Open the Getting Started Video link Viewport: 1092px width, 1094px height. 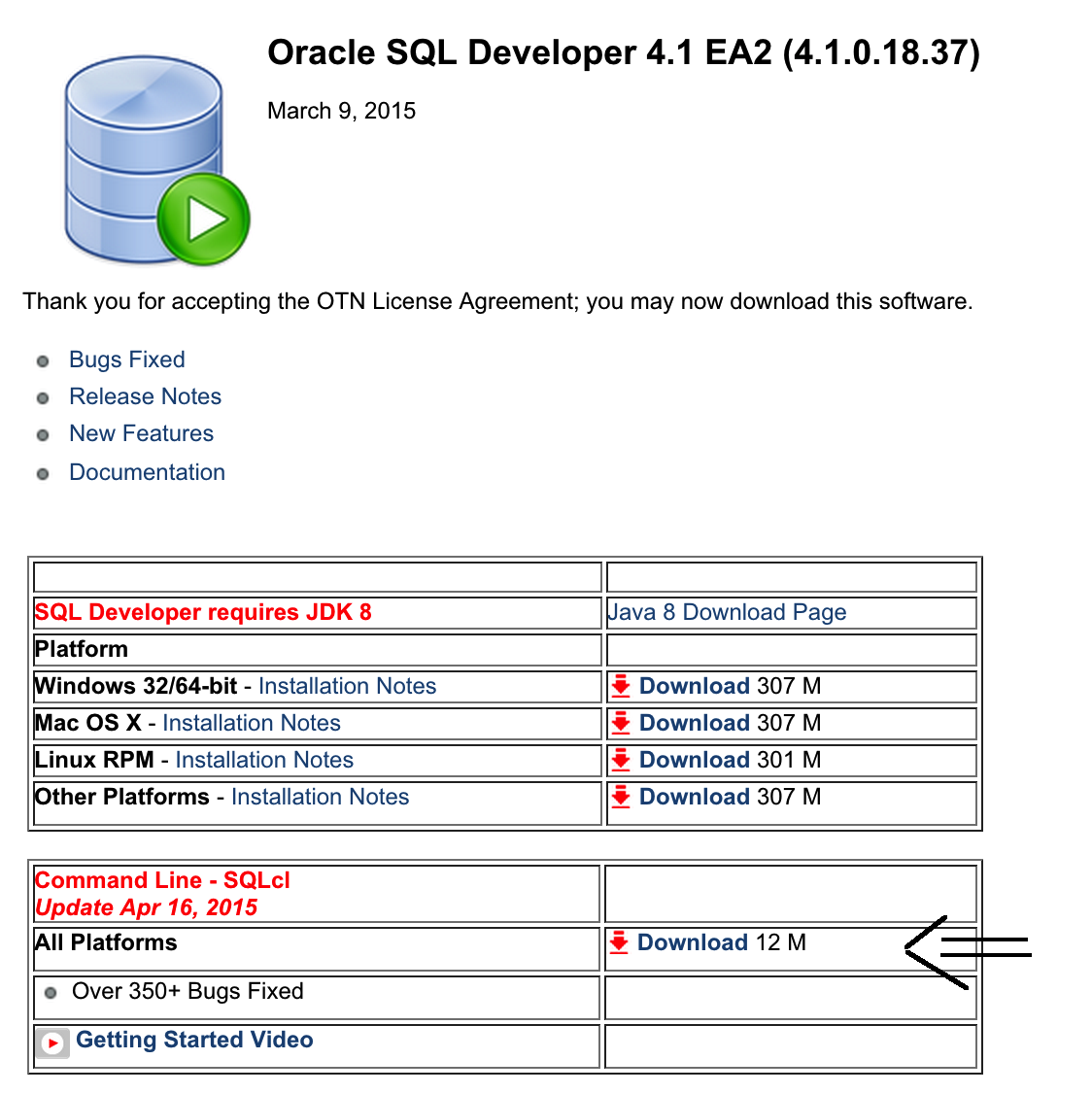point(194,1040)
